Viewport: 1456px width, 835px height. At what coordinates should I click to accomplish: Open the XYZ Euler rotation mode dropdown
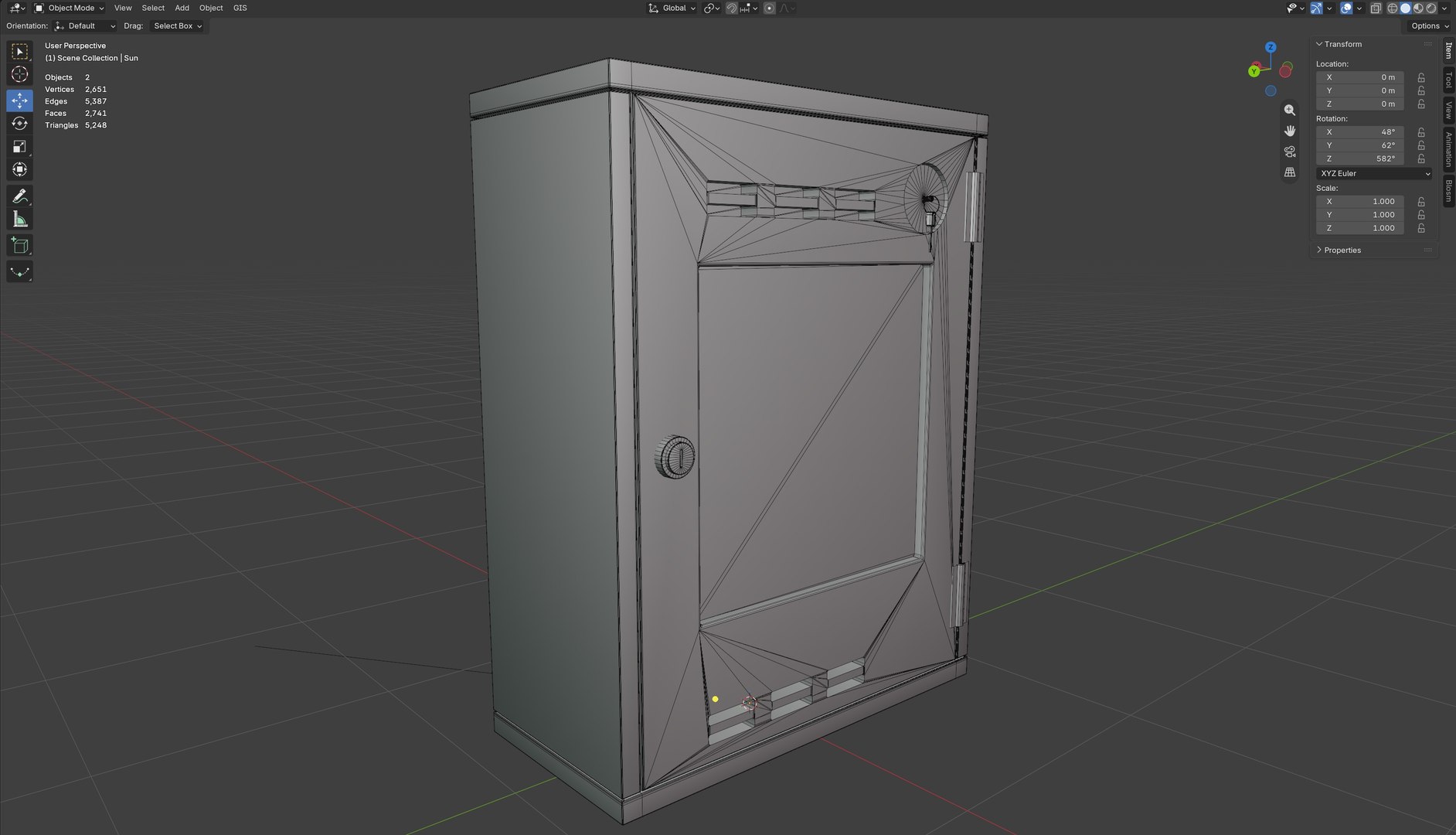(1374, 173)
